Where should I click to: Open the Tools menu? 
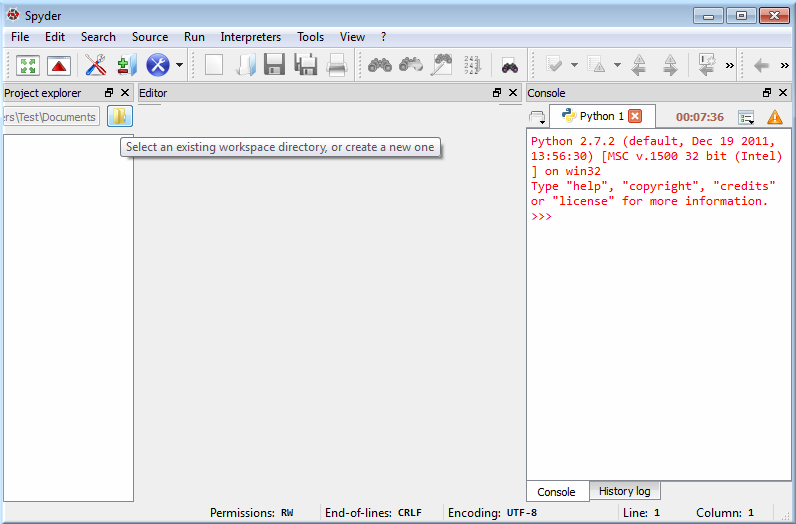click(311, 37)
